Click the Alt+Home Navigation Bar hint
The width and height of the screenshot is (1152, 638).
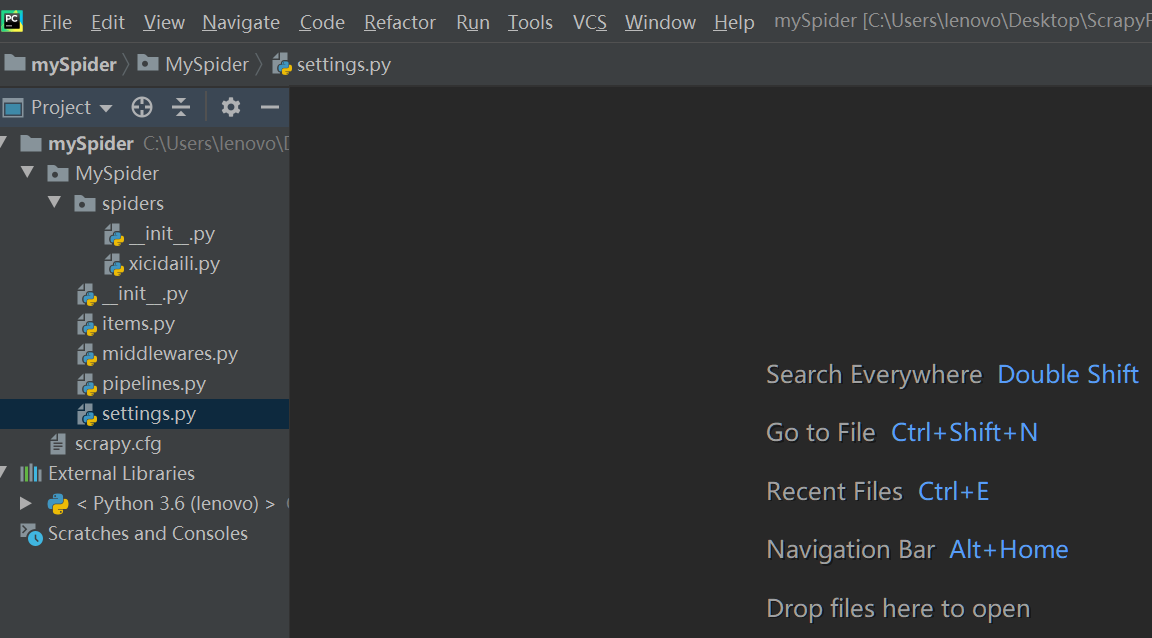(1009, 550)
